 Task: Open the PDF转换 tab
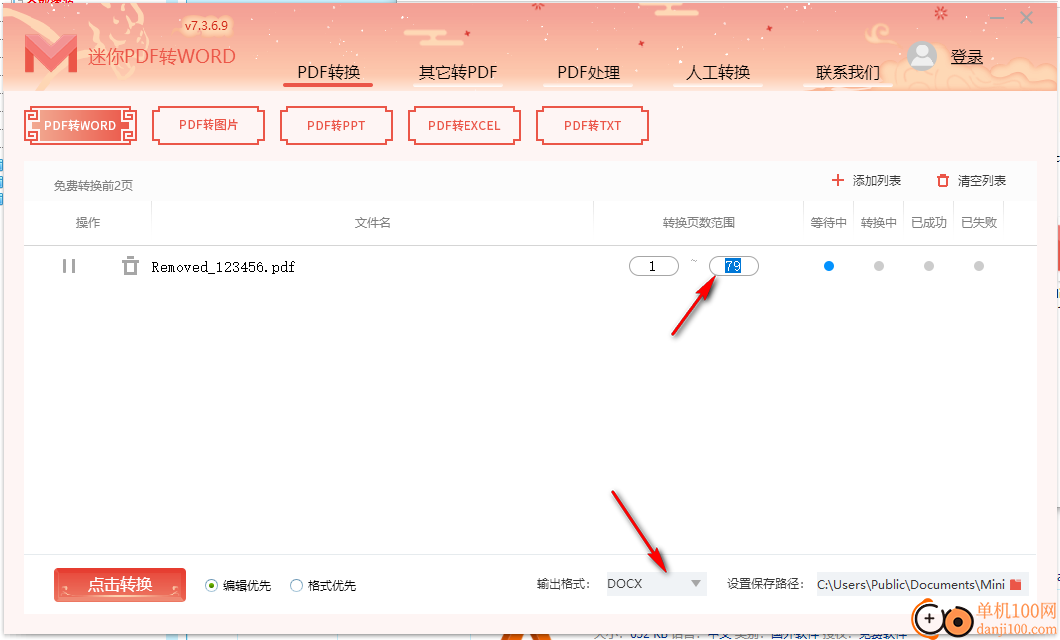click(329, 72)
